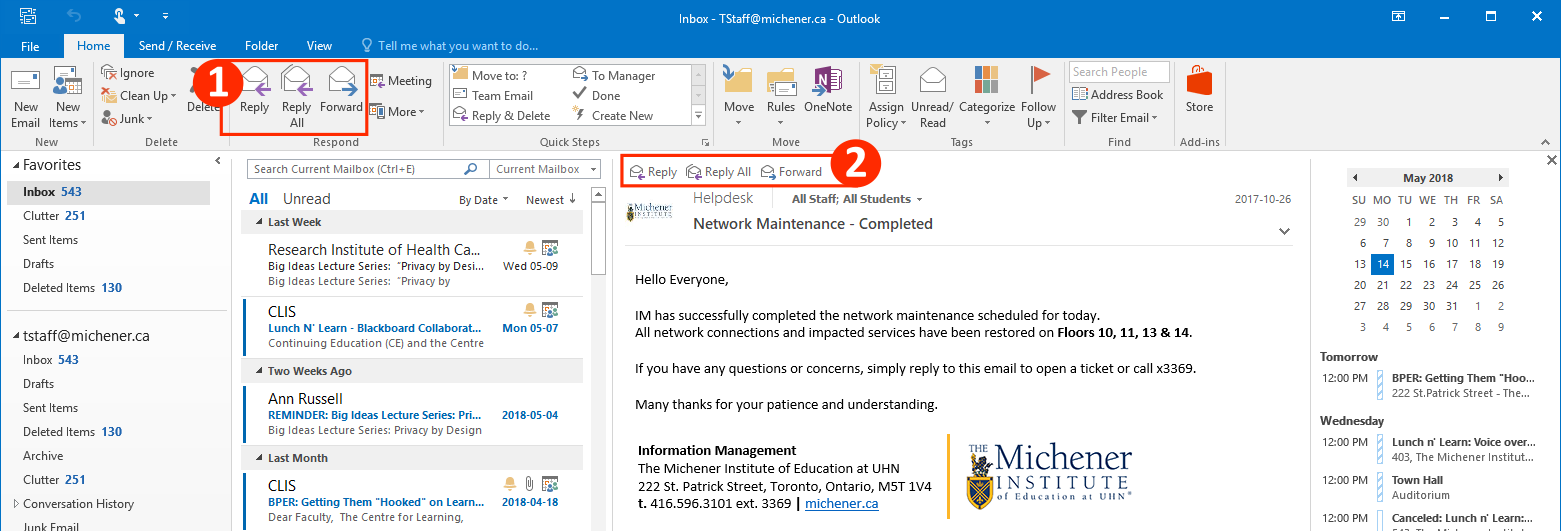
Task: Send message to OneNote
Action: (x=828, y=92)
